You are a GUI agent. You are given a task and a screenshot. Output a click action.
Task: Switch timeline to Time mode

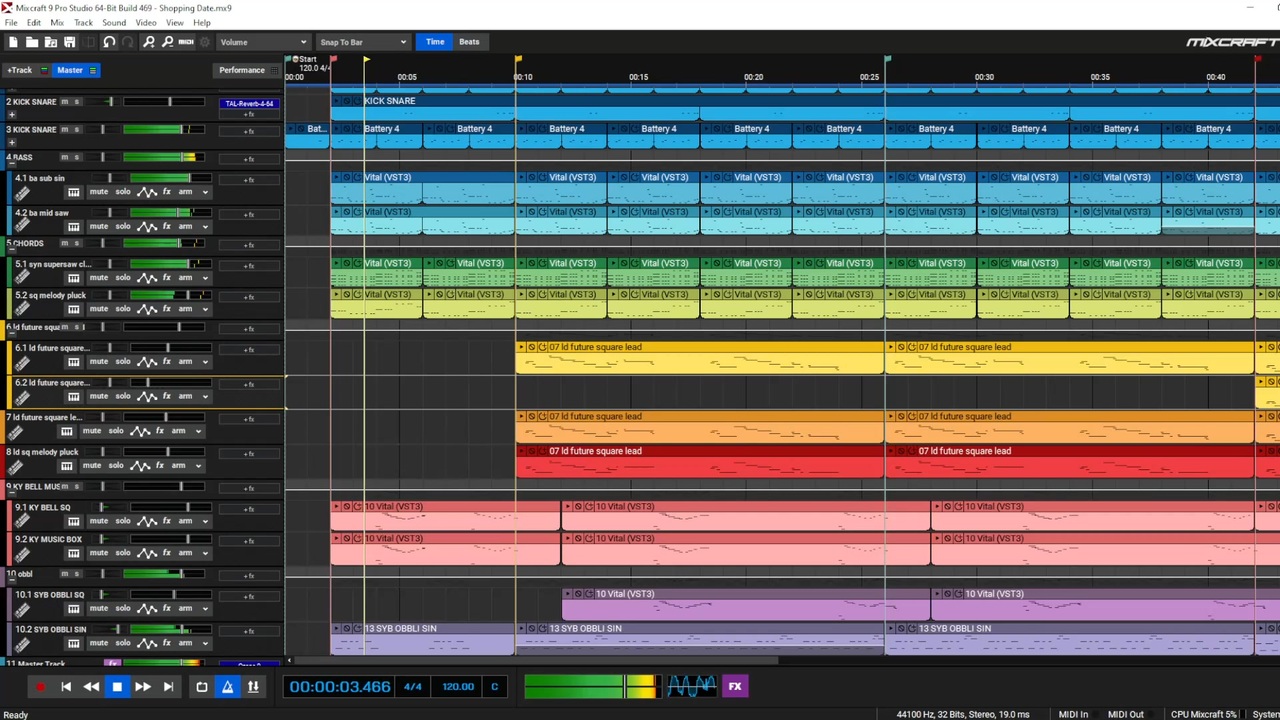[x=435, y=42]
